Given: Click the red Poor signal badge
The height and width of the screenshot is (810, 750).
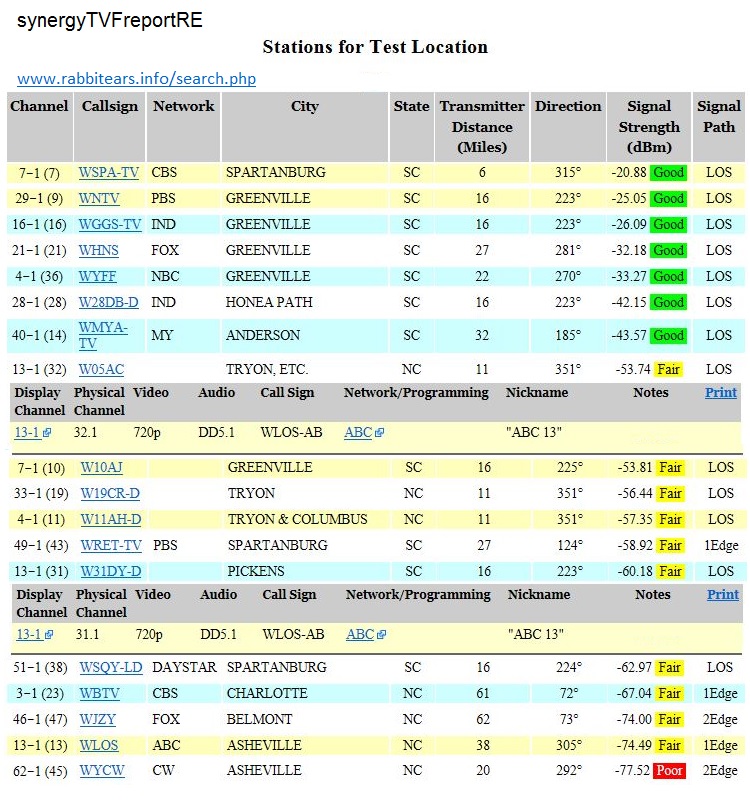Looking at the screenshot, I should coord(668,771).
